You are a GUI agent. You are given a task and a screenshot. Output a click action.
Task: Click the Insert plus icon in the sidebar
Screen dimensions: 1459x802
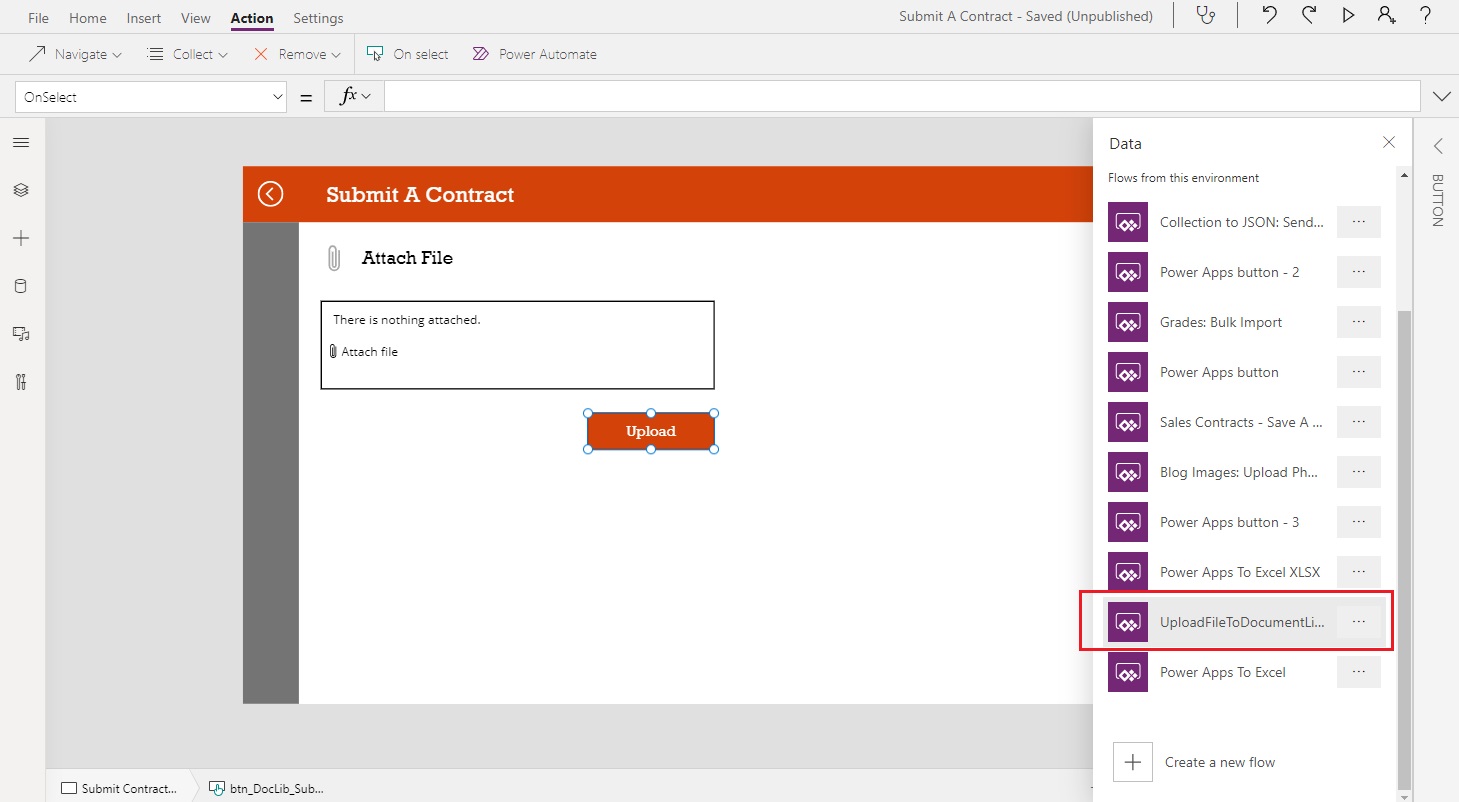(21, 238)
